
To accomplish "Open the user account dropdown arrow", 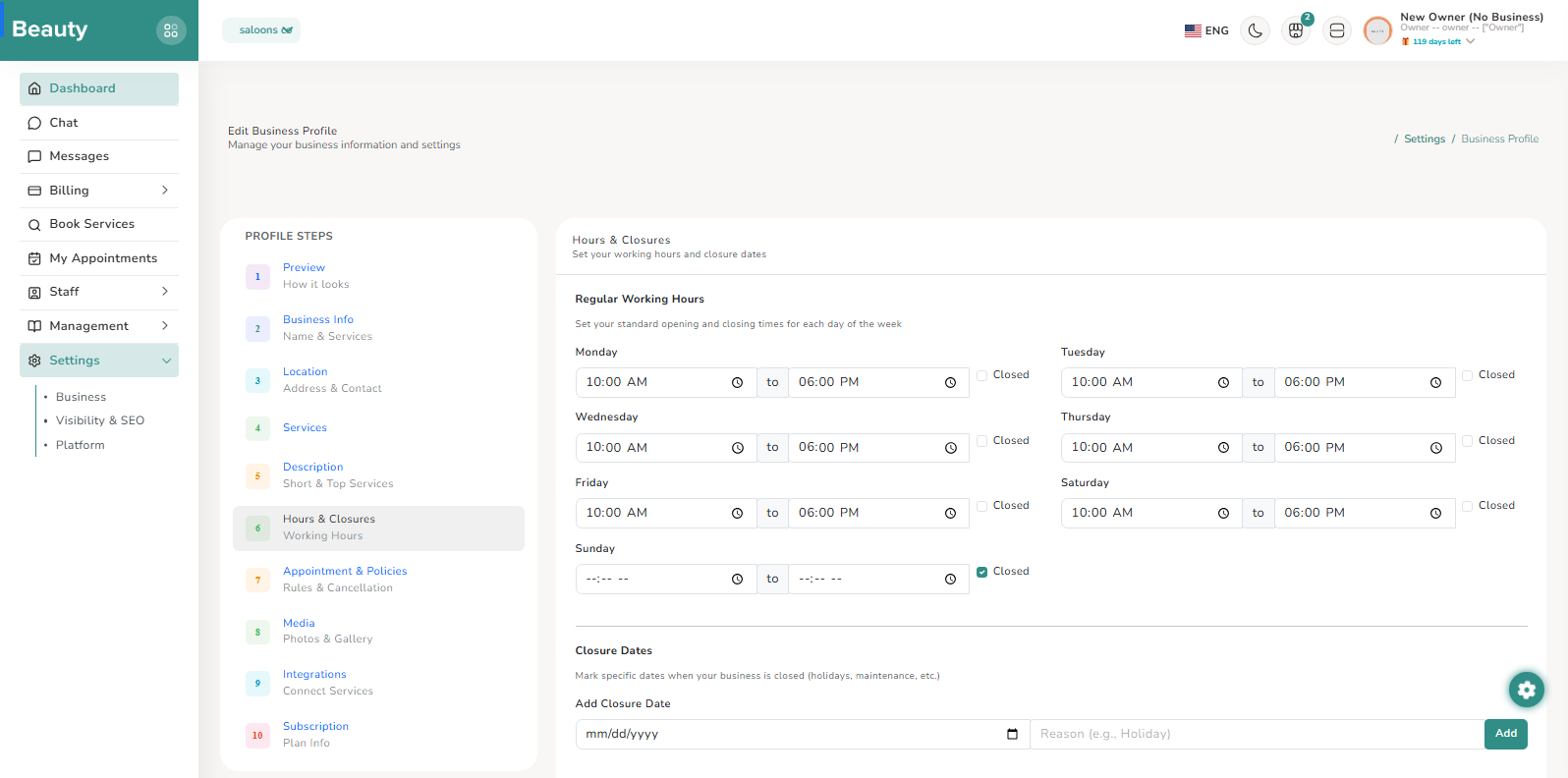I will [1470, 41].
